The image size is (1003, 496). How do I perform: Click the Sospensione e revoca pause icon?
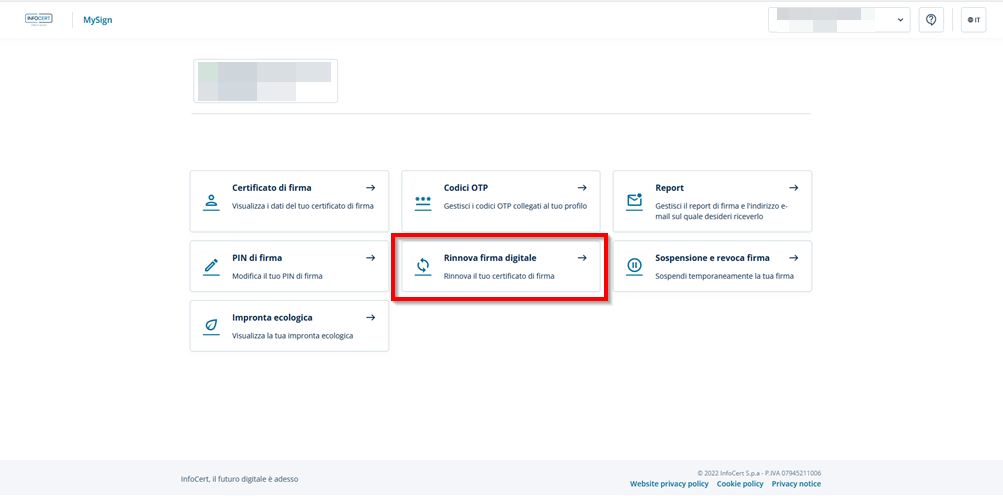(x=634, y=266)
